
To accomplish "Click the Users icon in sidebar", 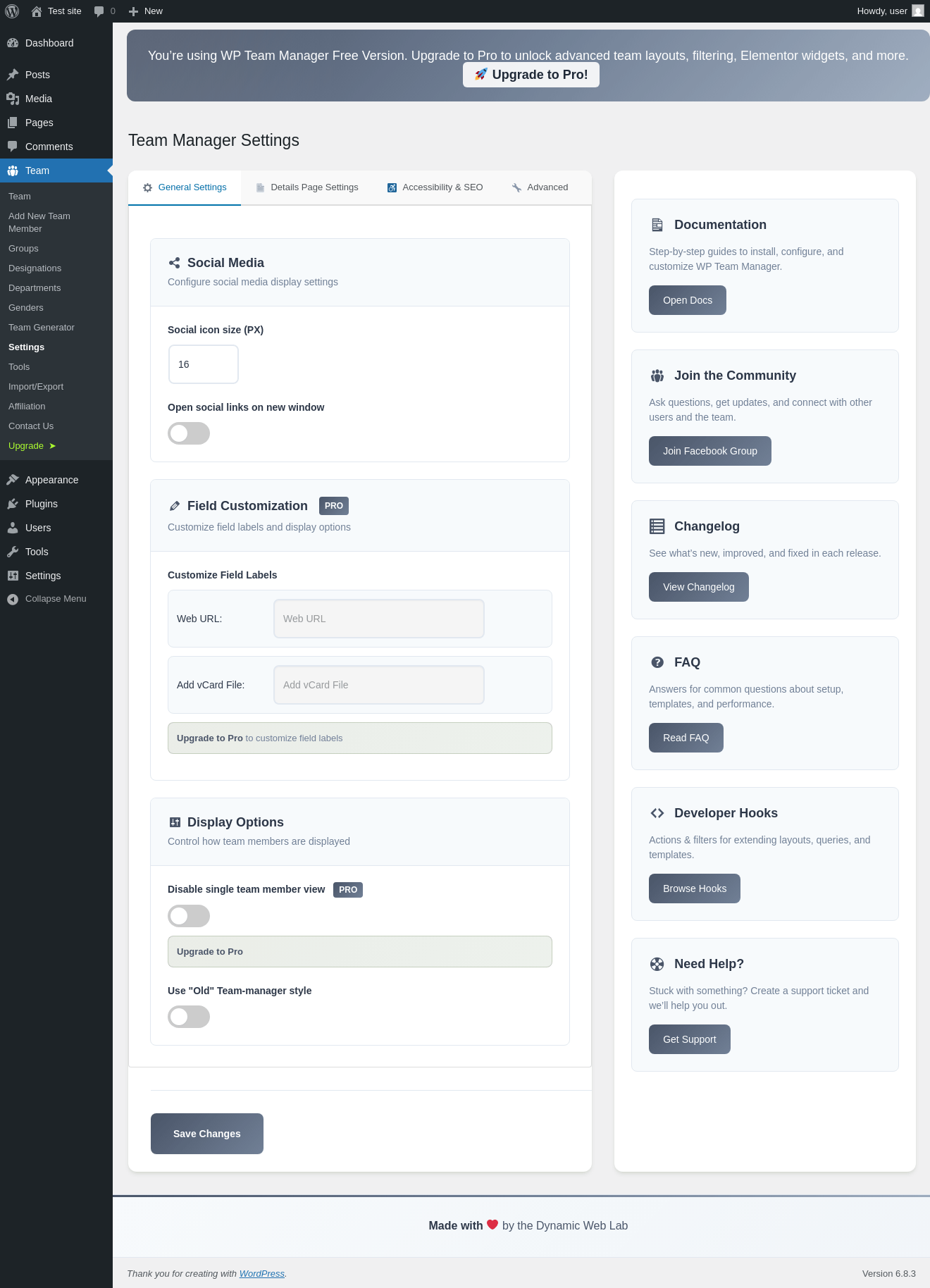I will [x=13, y=528].
